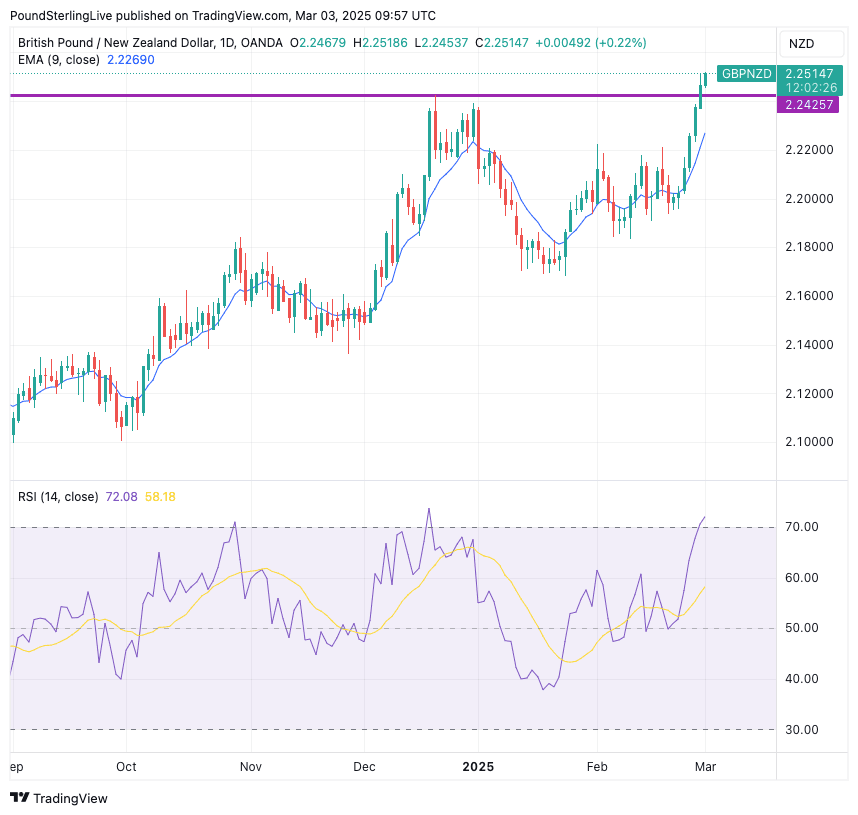Viewport: 858px width, 815px height.
Task: Select the NZD currency box
Action: [x=802, y=43]
